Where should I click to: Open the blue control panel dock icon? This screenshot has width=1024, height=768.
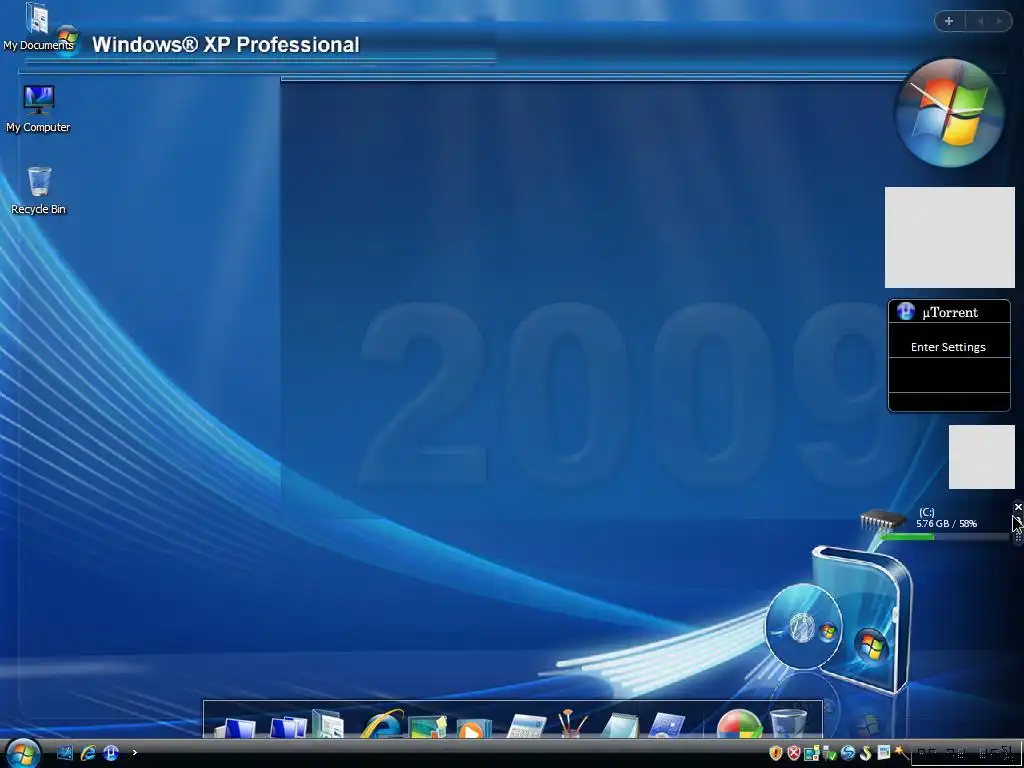(667, 726)
